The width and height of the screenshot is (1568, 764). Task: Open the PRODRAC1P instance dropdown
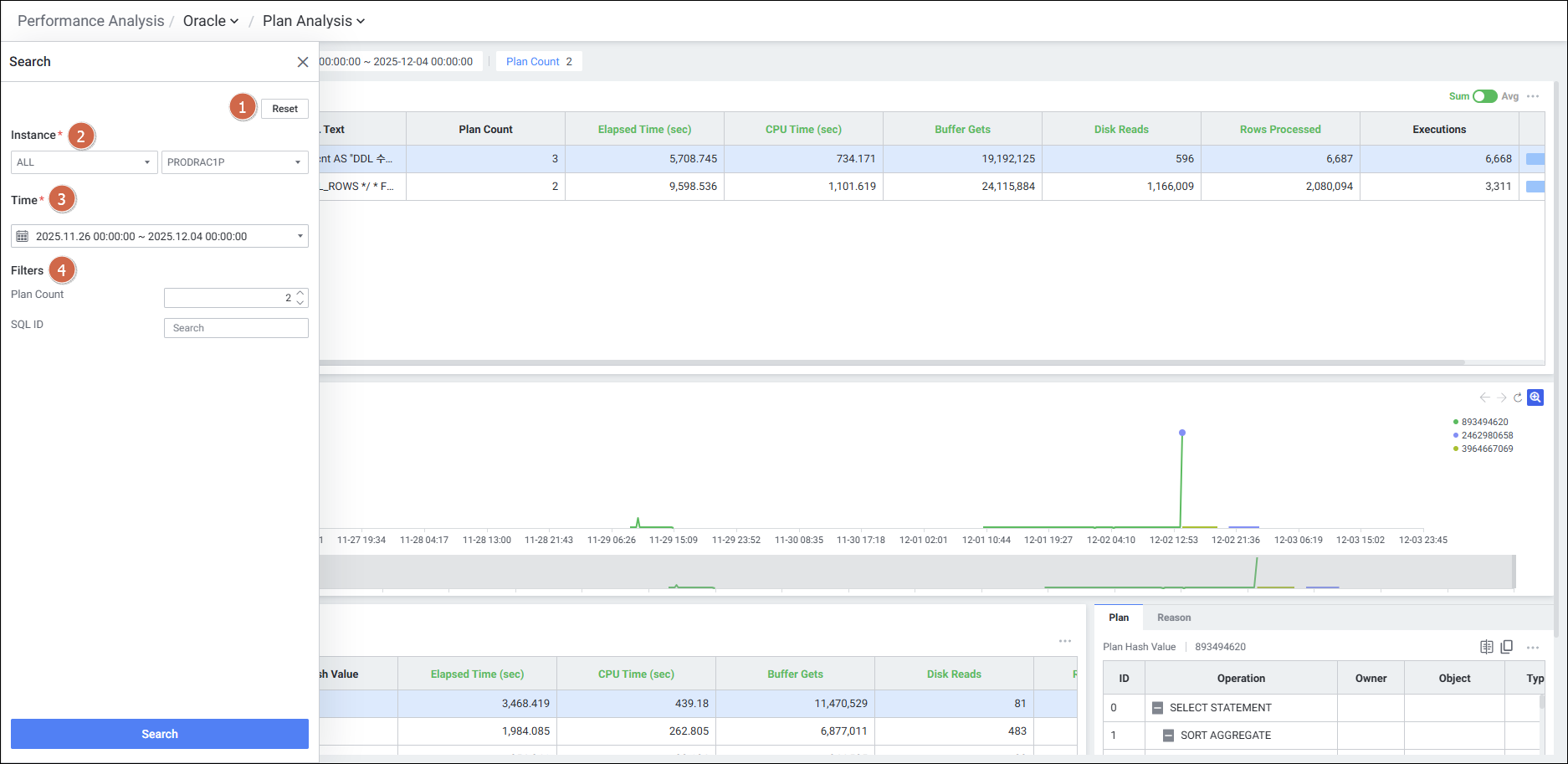click(234, 162)
